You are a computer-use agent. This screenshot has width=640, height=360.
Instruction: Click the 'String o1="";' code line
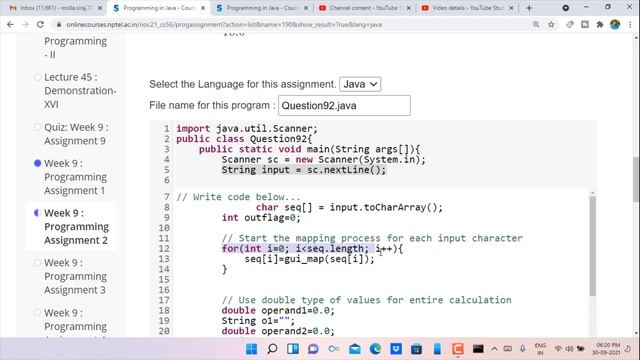point(258,321)
